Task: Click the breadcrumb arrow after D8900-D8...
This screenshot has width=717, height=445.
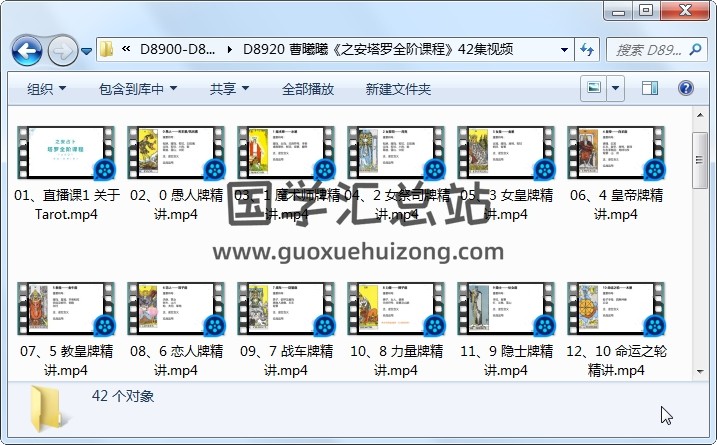Action: pos(229,49)
